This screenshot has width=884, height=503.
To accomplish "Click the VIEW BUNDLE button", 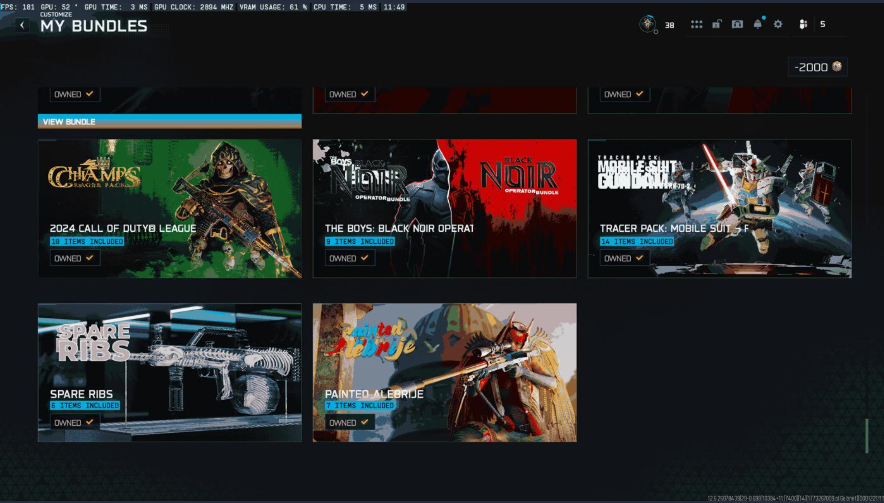I will point(170,121).
